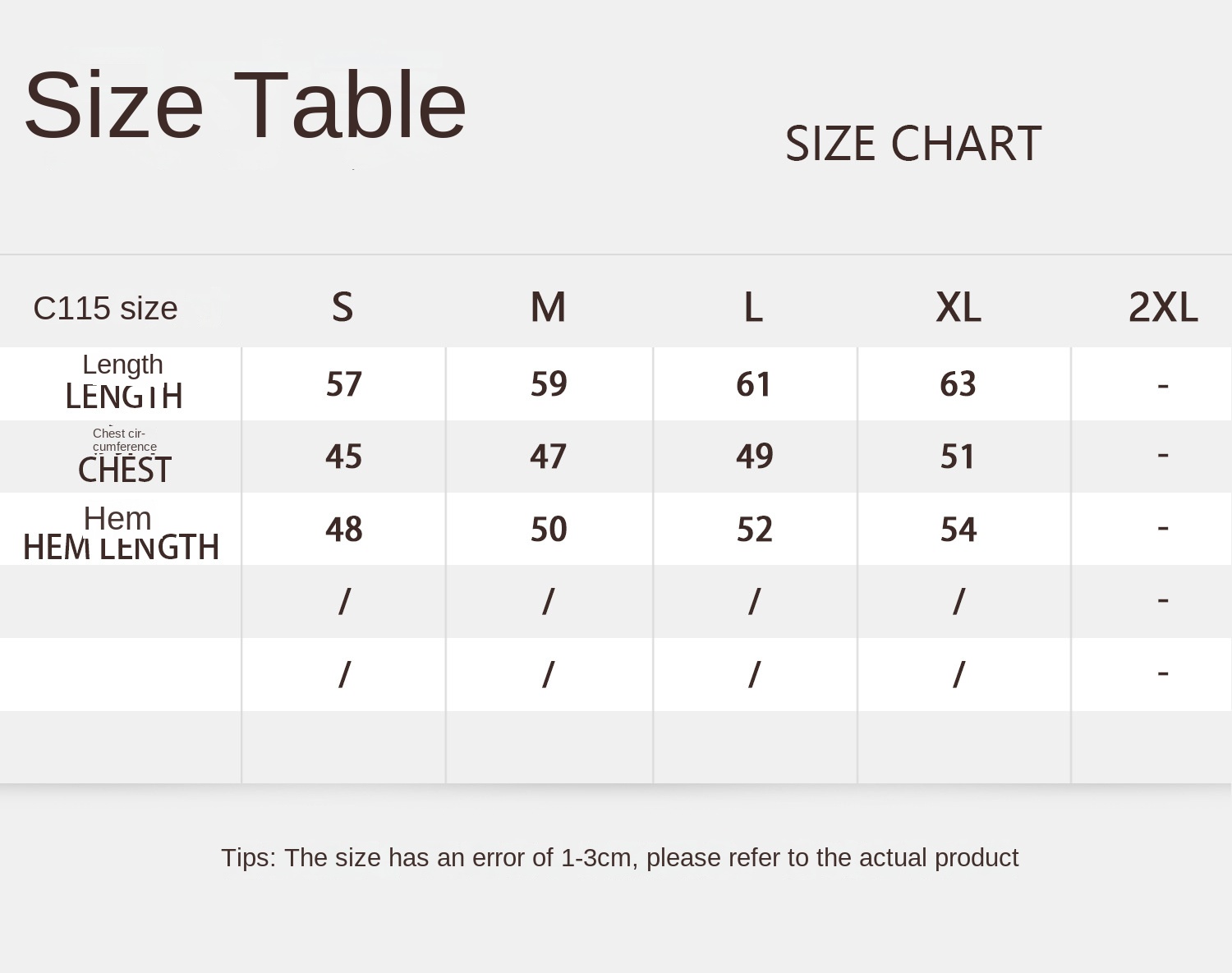Click the size error tips text

[619, 857]
